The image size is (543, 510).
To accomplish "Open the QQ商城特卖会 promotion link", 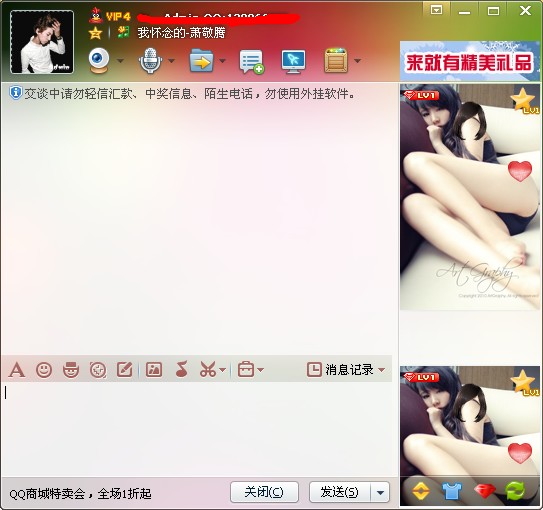I will tap(80, 494).
